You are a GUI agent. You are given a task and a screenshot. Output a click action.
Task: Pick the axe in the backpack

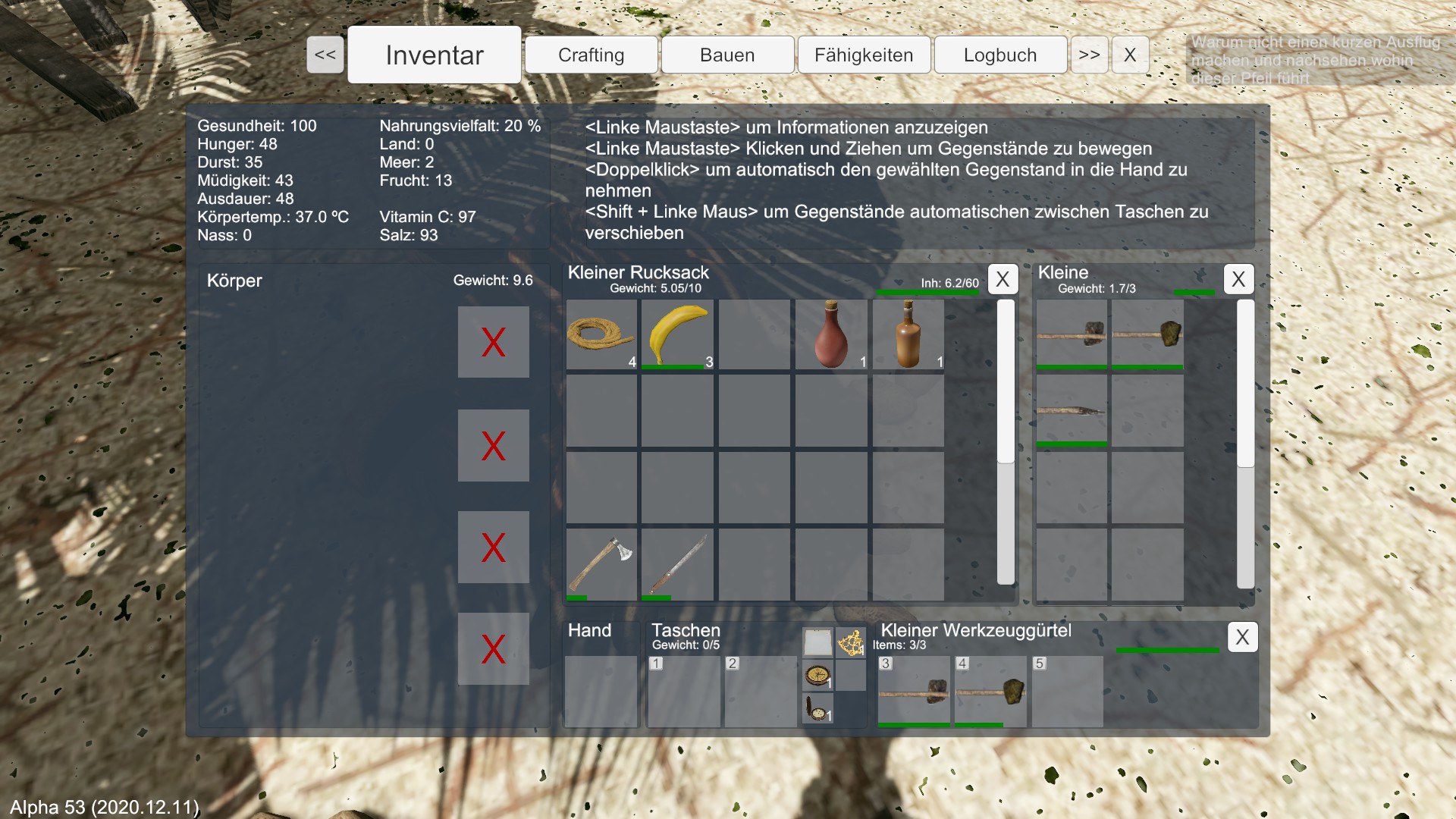click(x=601, y=564)
